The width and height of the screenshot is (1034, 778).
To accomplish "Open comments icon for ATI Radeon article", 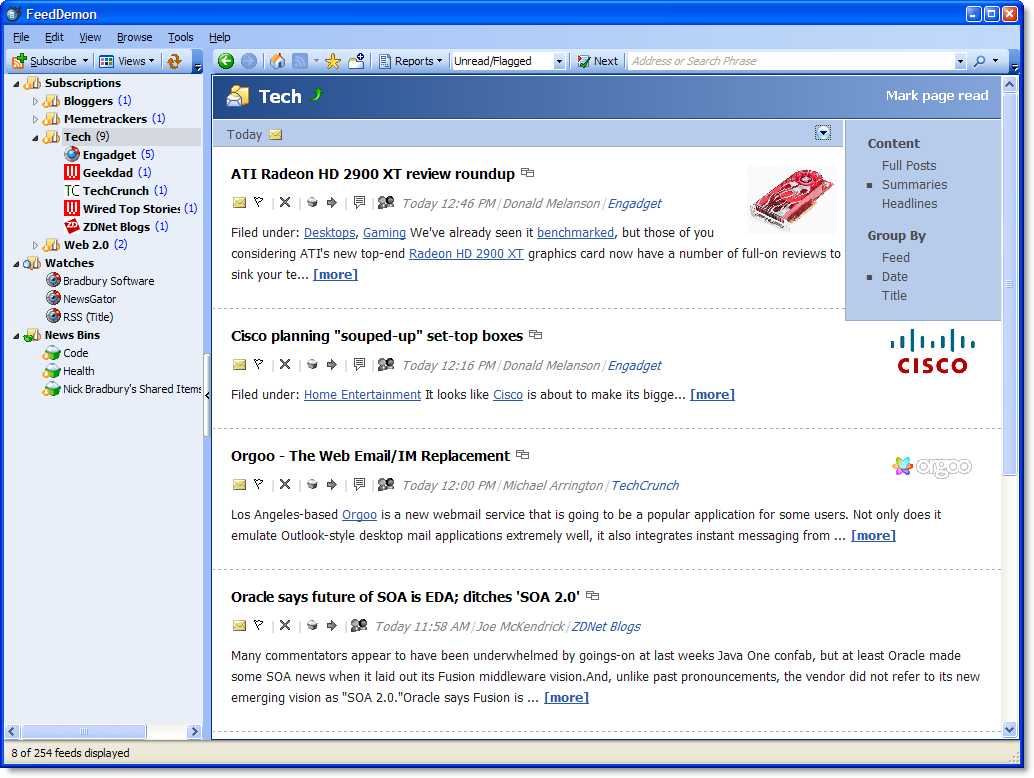I will tap(359, 202).
